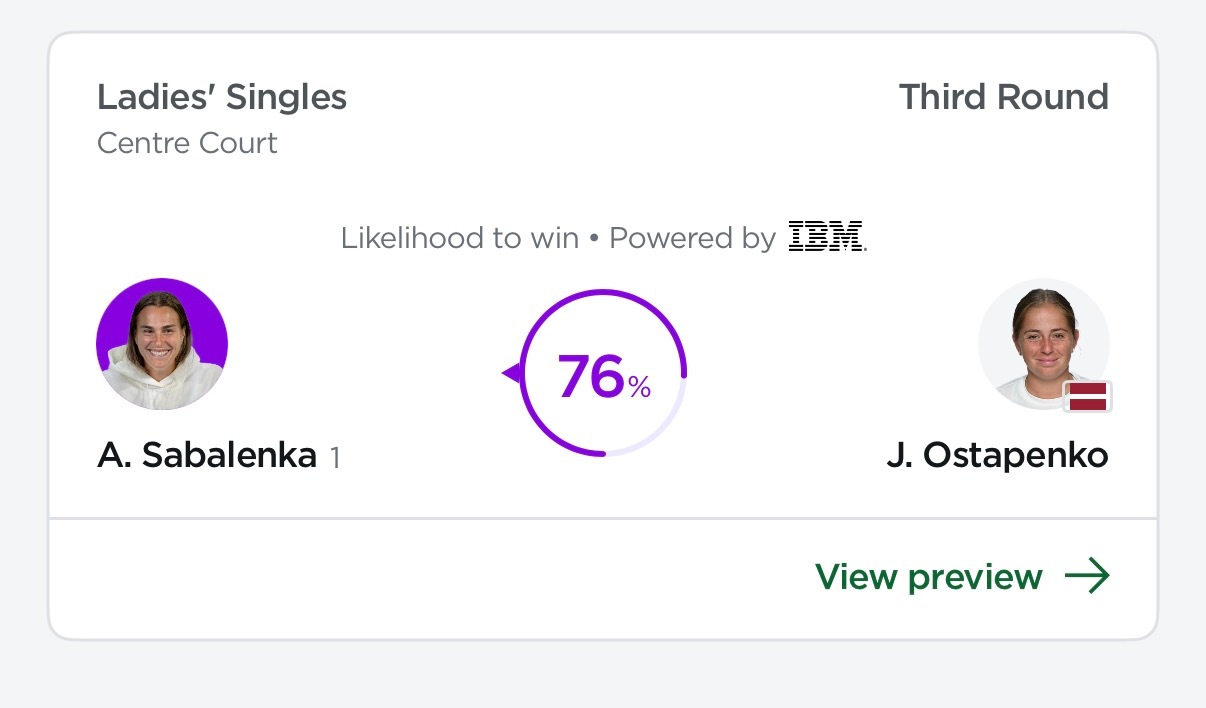1206x708 pixels.
Task: Select J. Ostapenko's player photo
Action: click(x=1044, y=344)
